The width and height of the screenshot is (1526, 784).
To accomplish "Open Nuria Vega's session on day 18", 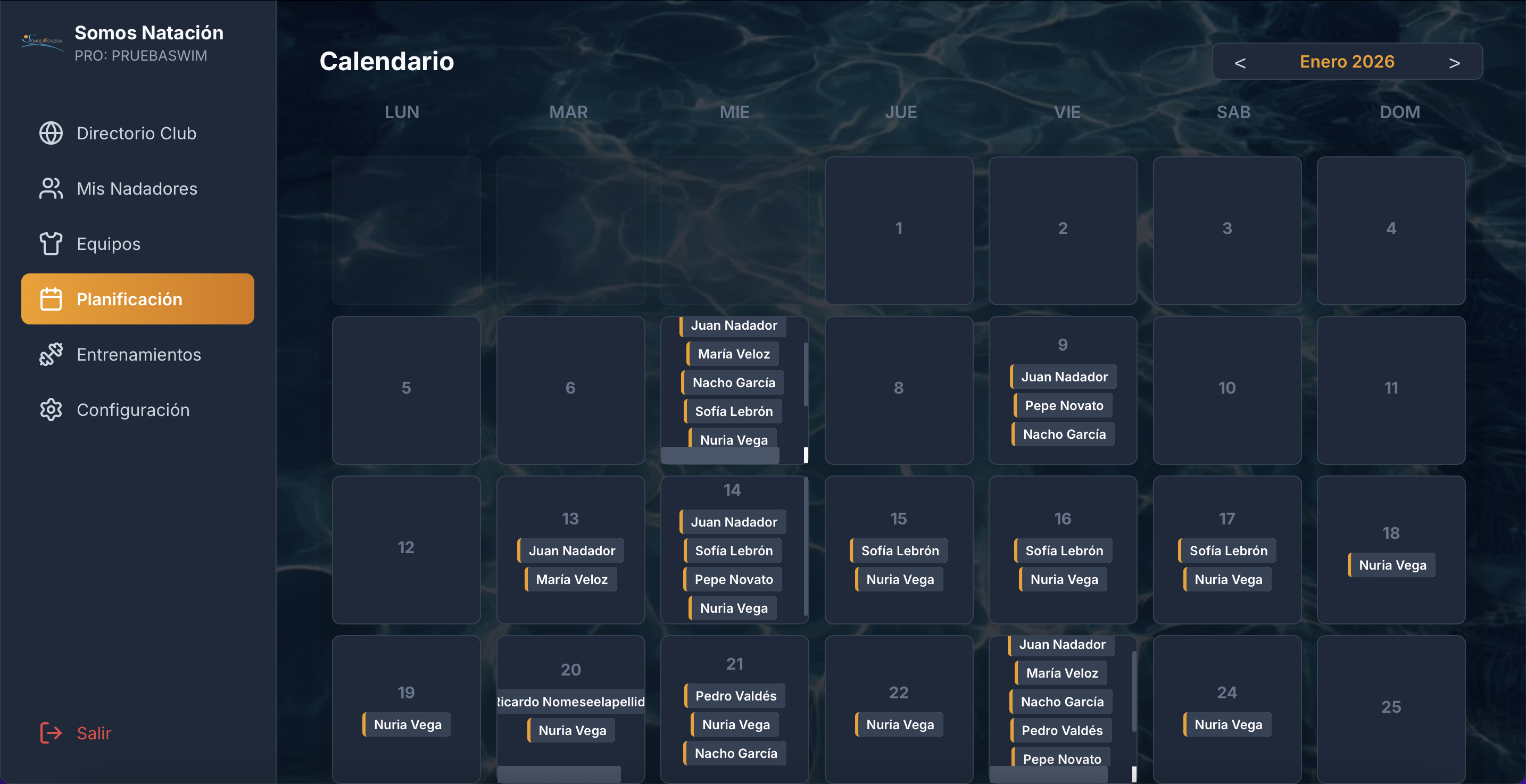I will [1391, 564].
